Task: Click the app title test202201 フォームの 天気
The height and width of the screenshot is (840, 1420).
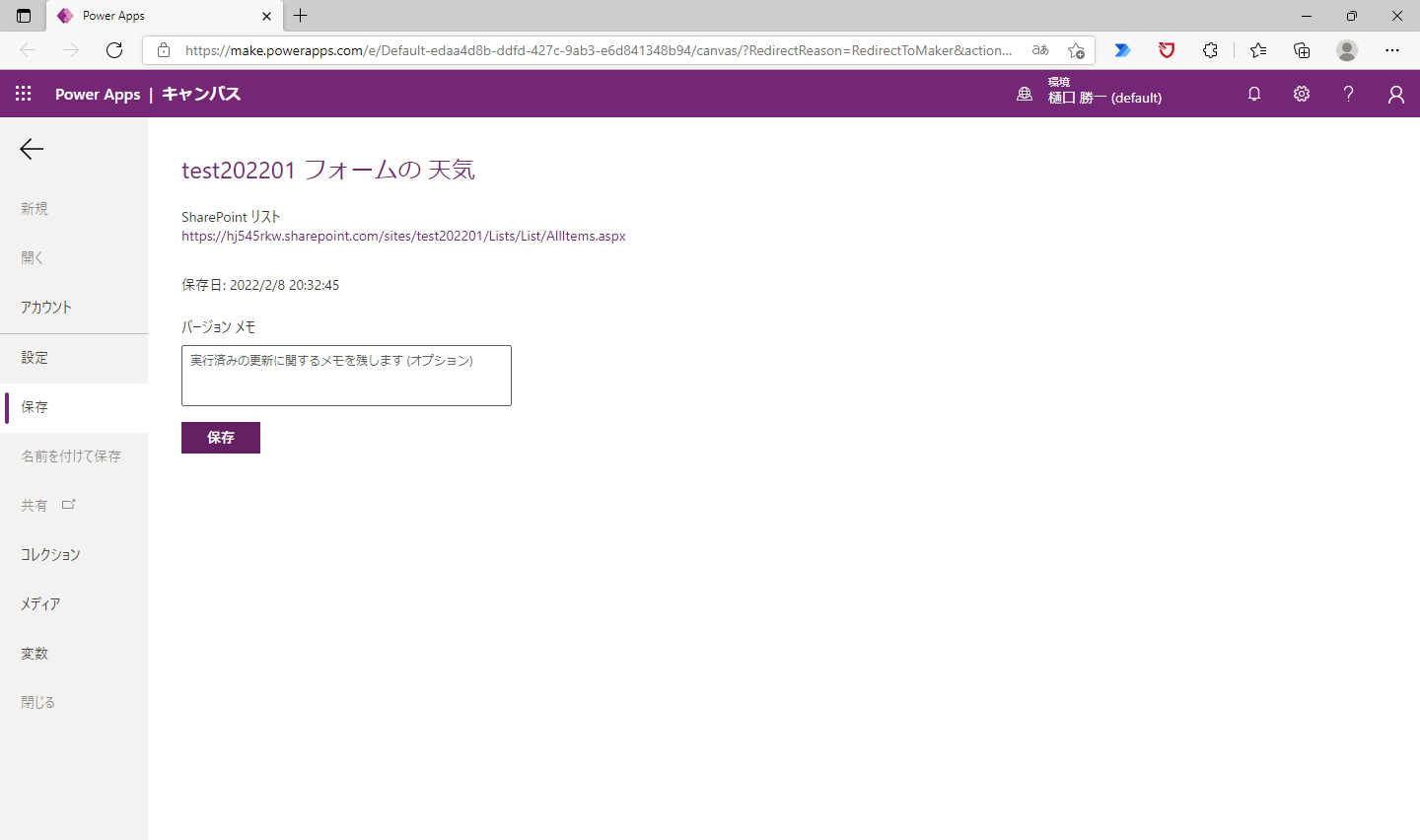Action: click(x=328, y=171)
